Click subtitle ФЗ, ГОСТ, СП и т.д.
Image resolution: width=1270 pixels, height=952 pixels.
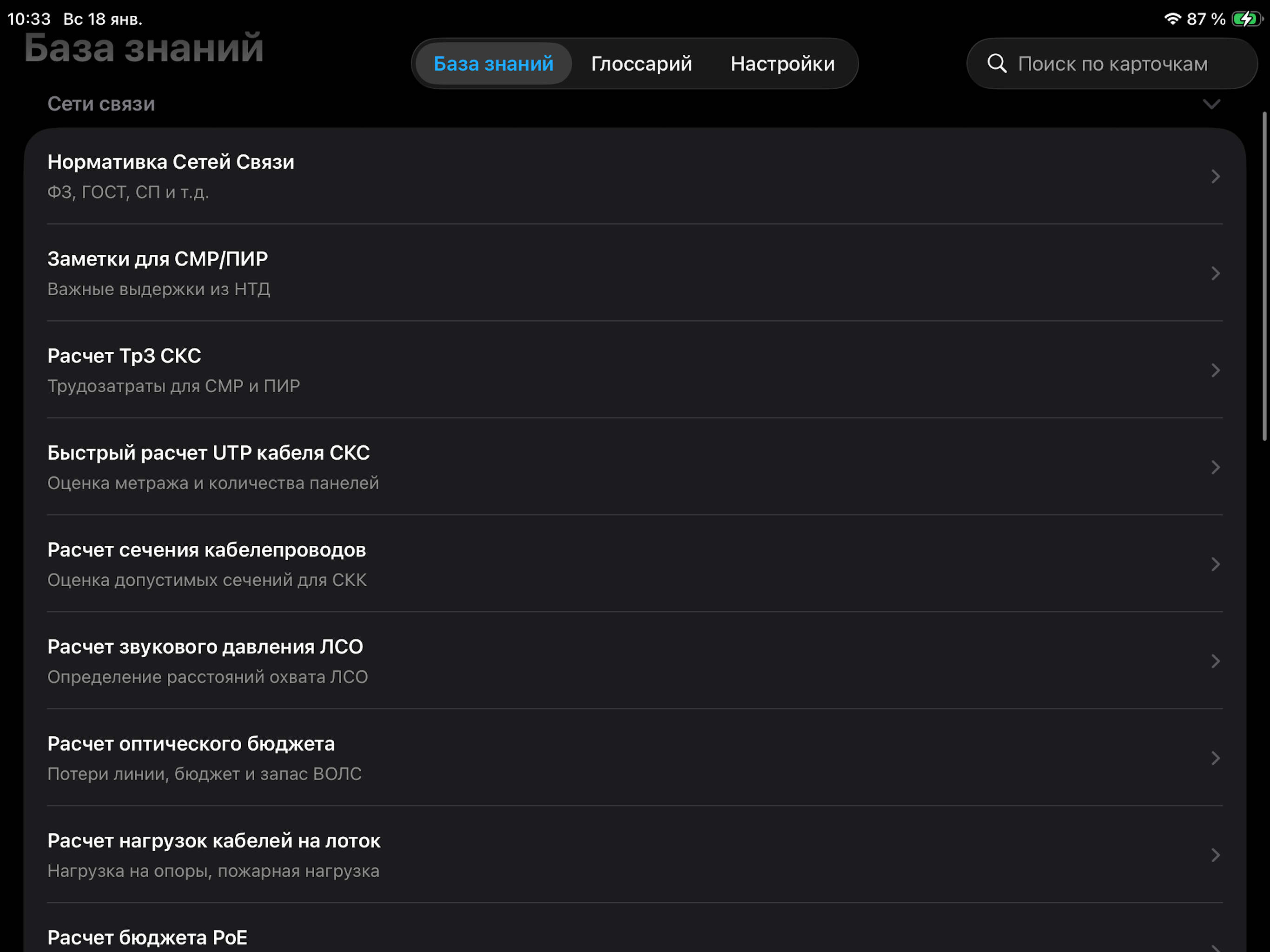128,192
